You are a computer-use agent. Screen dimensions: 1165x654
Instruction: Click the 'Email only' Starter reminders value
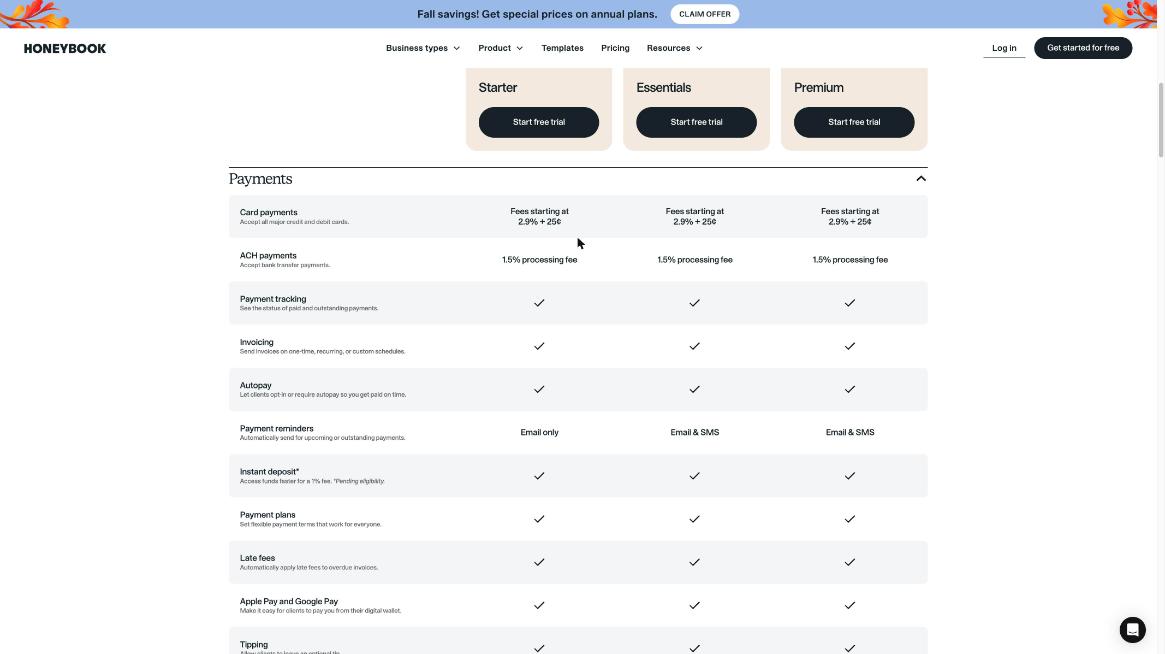pyautogui.click(x=539, y=433)
